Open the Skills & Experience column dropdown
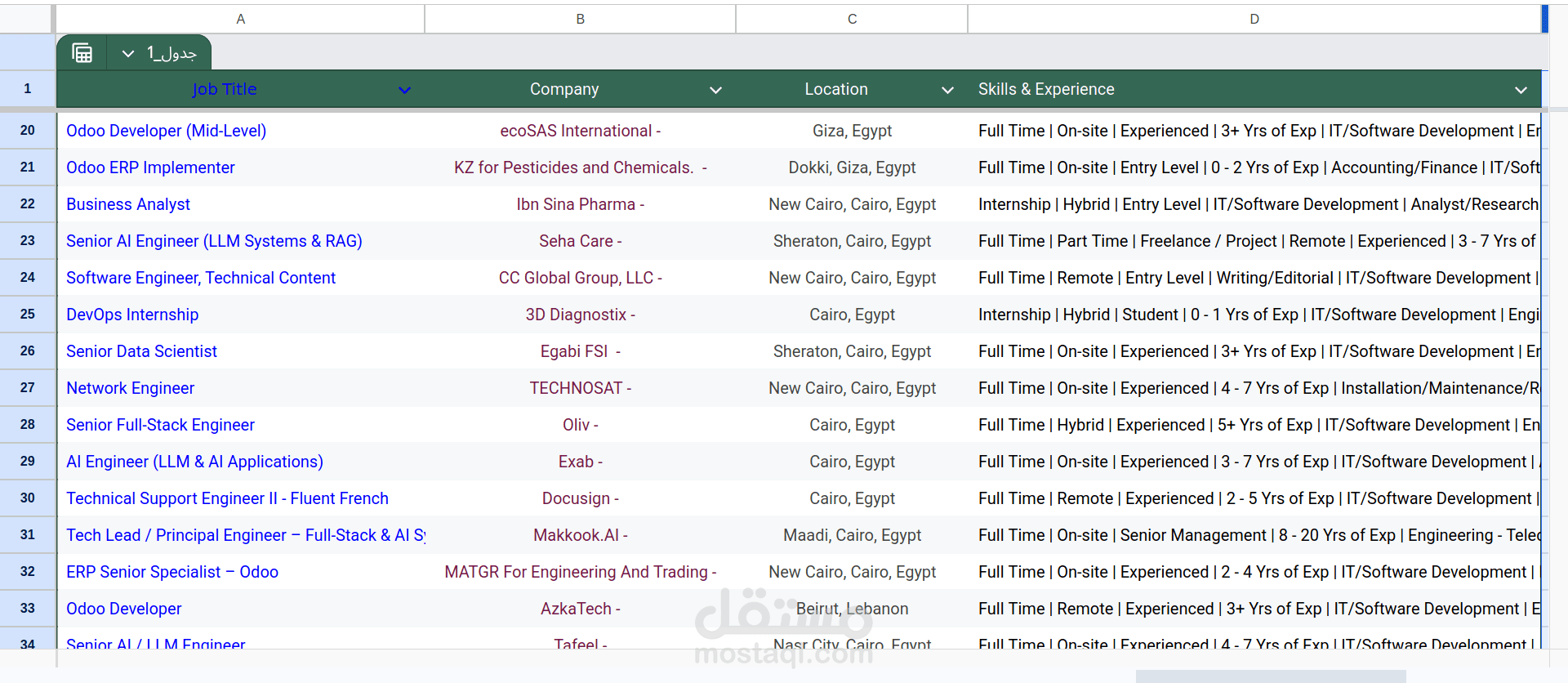1568x683 pixels. tap(1521, 90)
